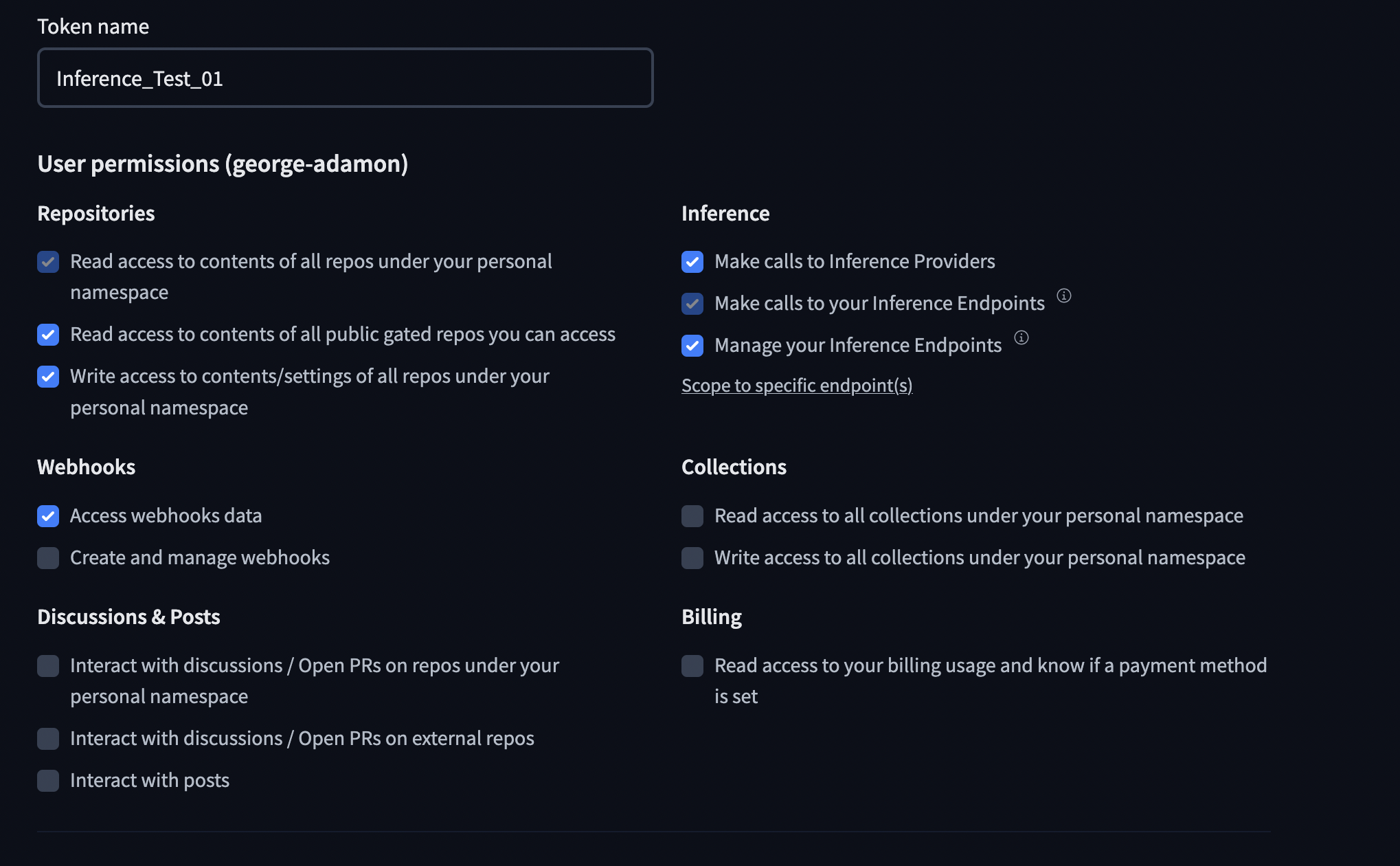Disable Access webhooks data checkbox
Screen dimensions: 1400x866
pyautogui.click(x=48, y=516)
